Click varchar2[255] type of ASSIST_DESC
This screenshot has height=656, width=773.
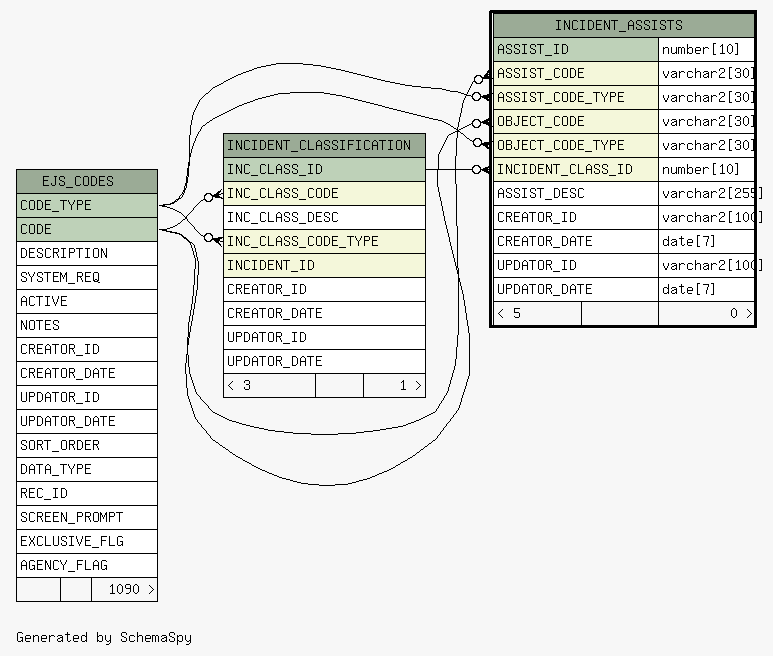(706, 193)
